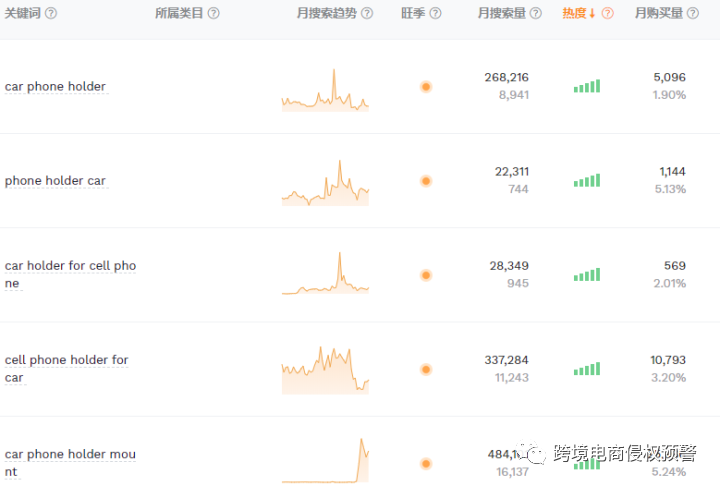Select purchase rate 5.13%

coord(670,189)
